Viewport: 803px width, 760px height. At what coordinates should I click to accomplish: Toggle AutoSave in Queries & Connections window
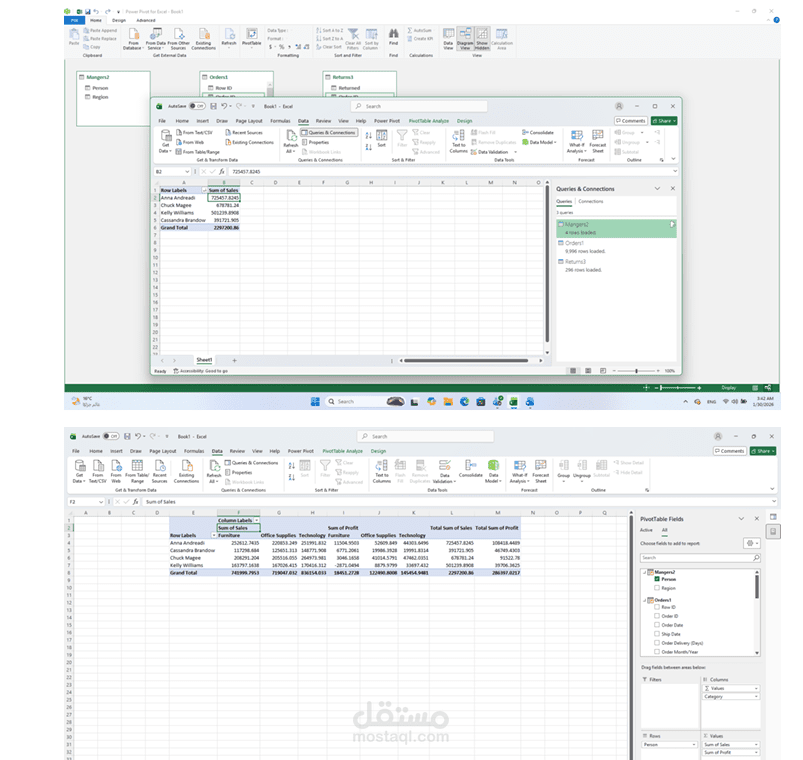click(x=197, y=106)
